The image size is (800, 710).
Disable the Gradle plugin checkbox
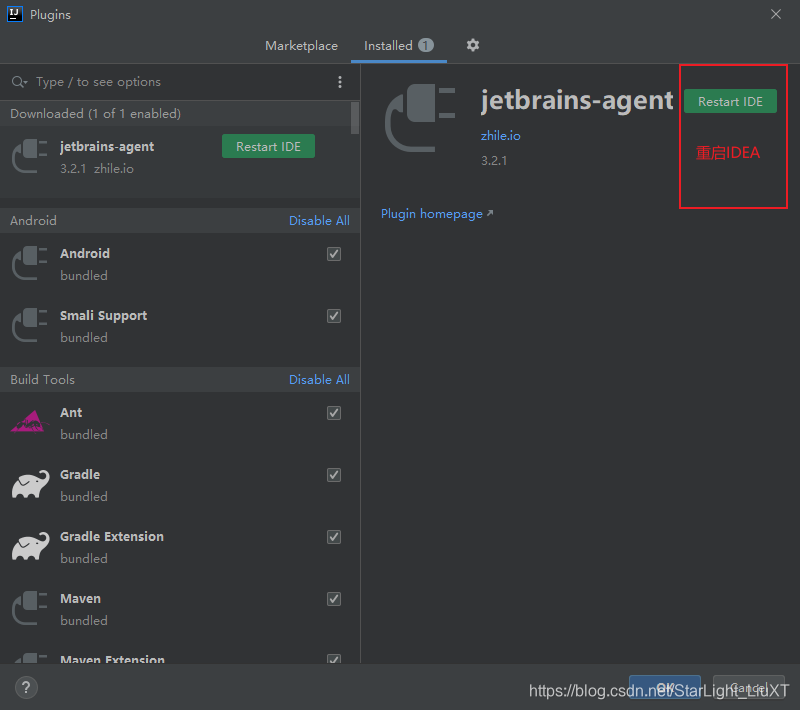[334, 475]
